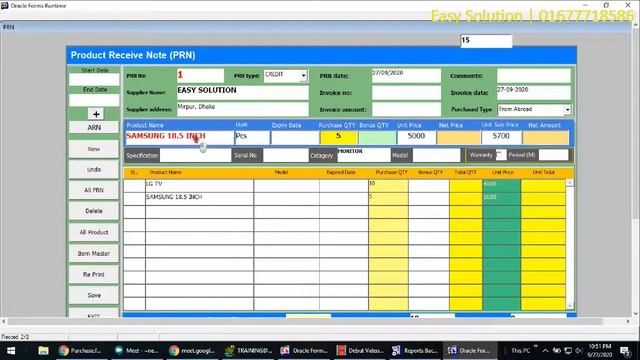The width and height of the screenshot is (640, 360).
Task: Switch to the Chrome Purchase taskbar window
Action: tap(80, 351)
